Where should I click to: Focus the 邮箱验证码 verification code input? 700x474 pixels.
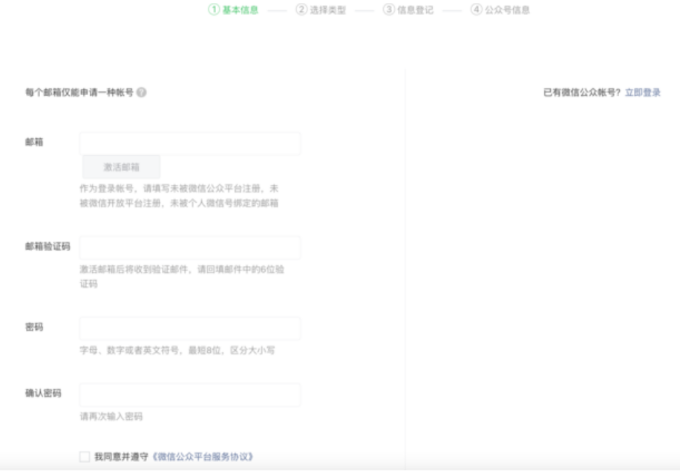click(x=190, y=247)
